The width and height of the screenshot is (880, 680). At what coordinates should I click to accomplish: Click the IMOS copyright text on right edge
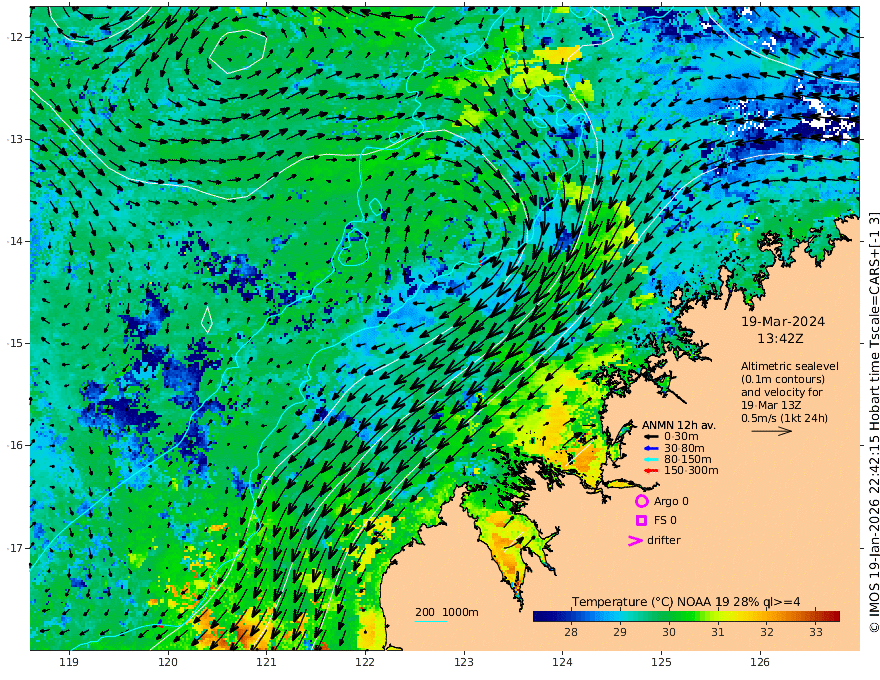(x=874, y=422)
